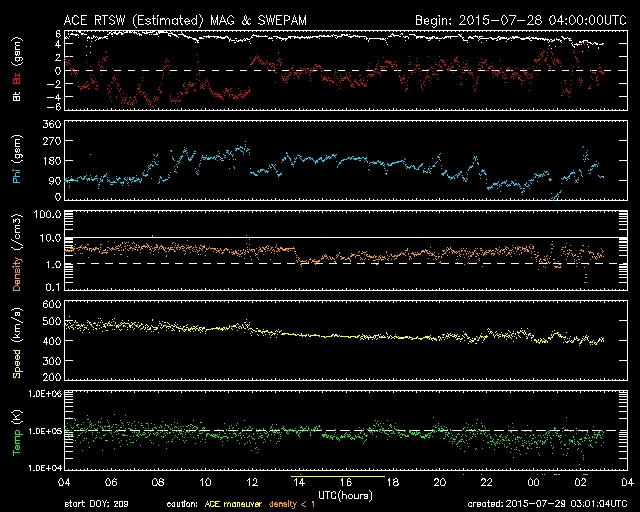Click the 12 hour tick label
This screenshot has width=640, height=512.
254,482
